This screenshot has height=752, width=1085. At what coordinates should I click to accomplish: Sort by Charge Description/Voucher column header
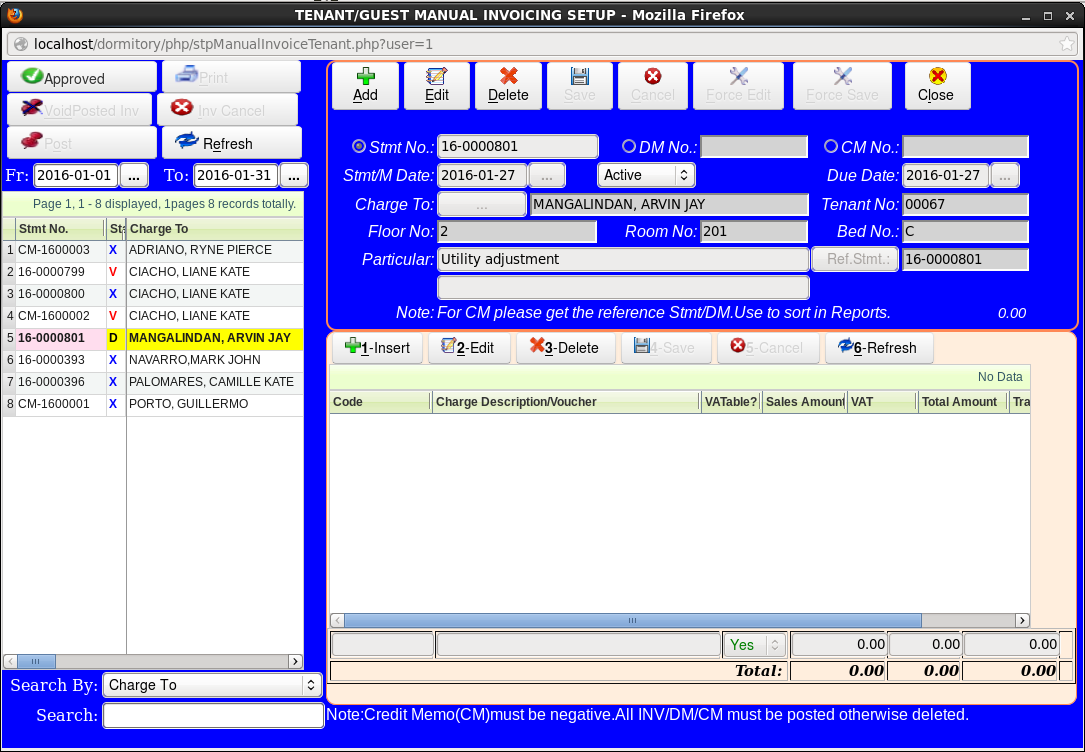(565, 402)
